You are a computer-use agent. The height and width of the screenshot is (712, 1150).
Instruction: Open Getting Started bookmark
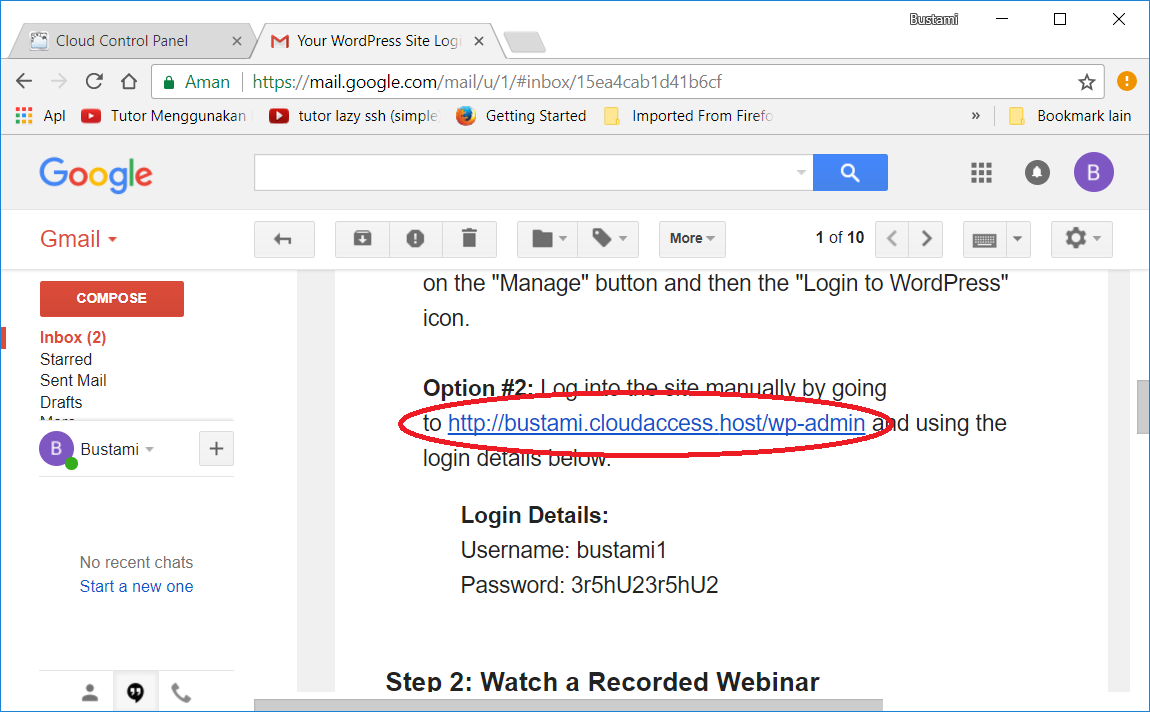tap(521, 116)
